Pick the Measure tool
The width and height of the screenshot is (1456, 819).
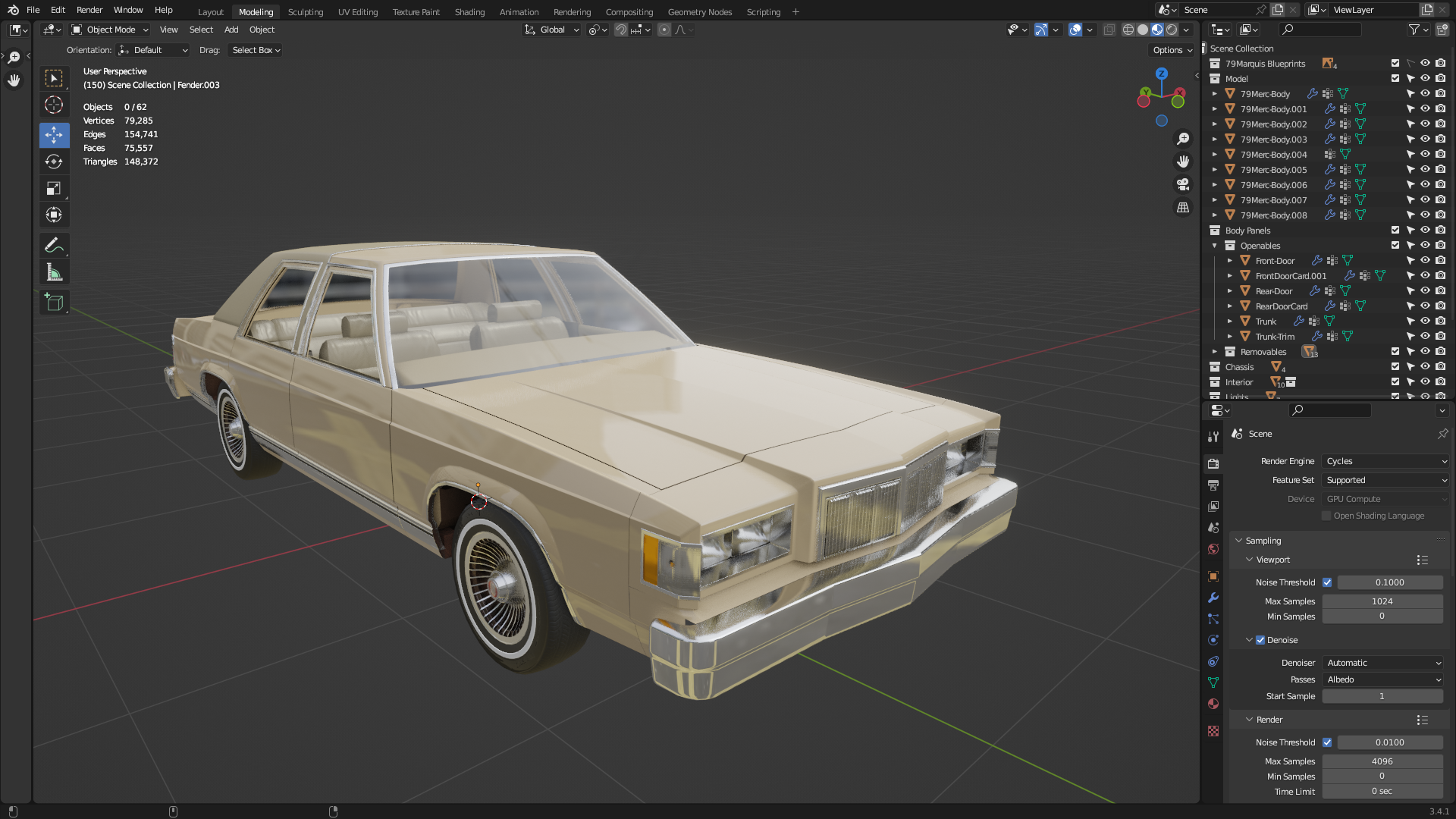(x=54, y=272)
